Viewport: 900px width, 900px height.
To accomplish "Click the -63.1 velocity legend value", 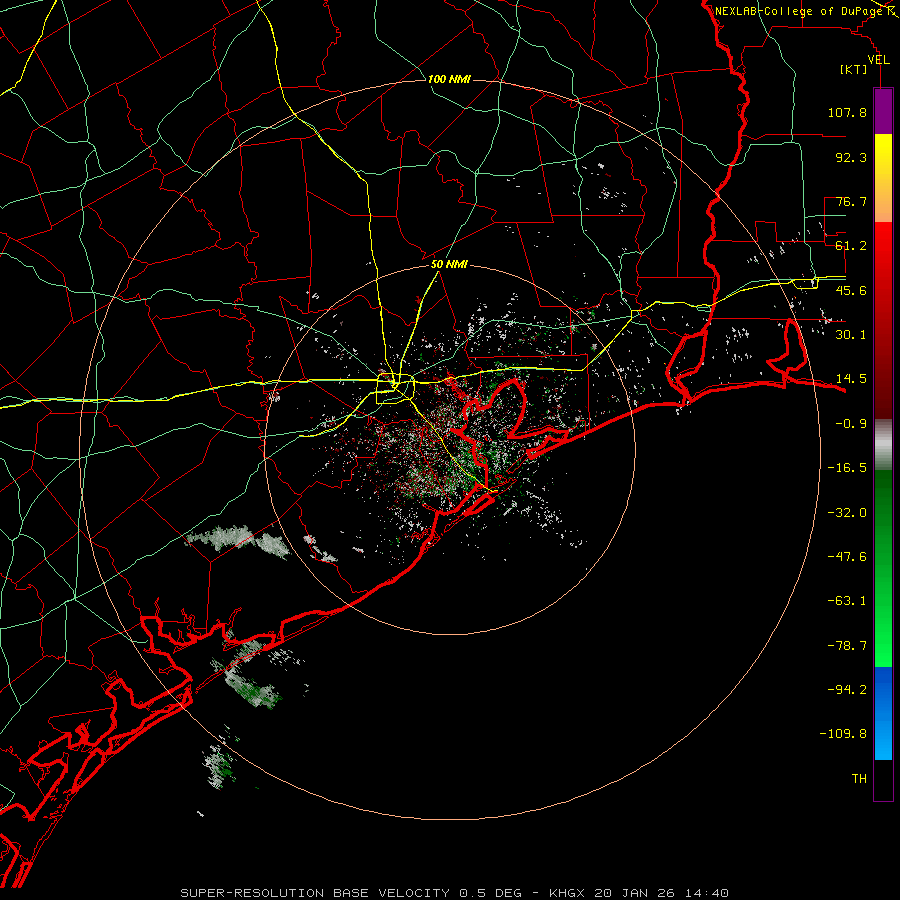I will (847, 601).
